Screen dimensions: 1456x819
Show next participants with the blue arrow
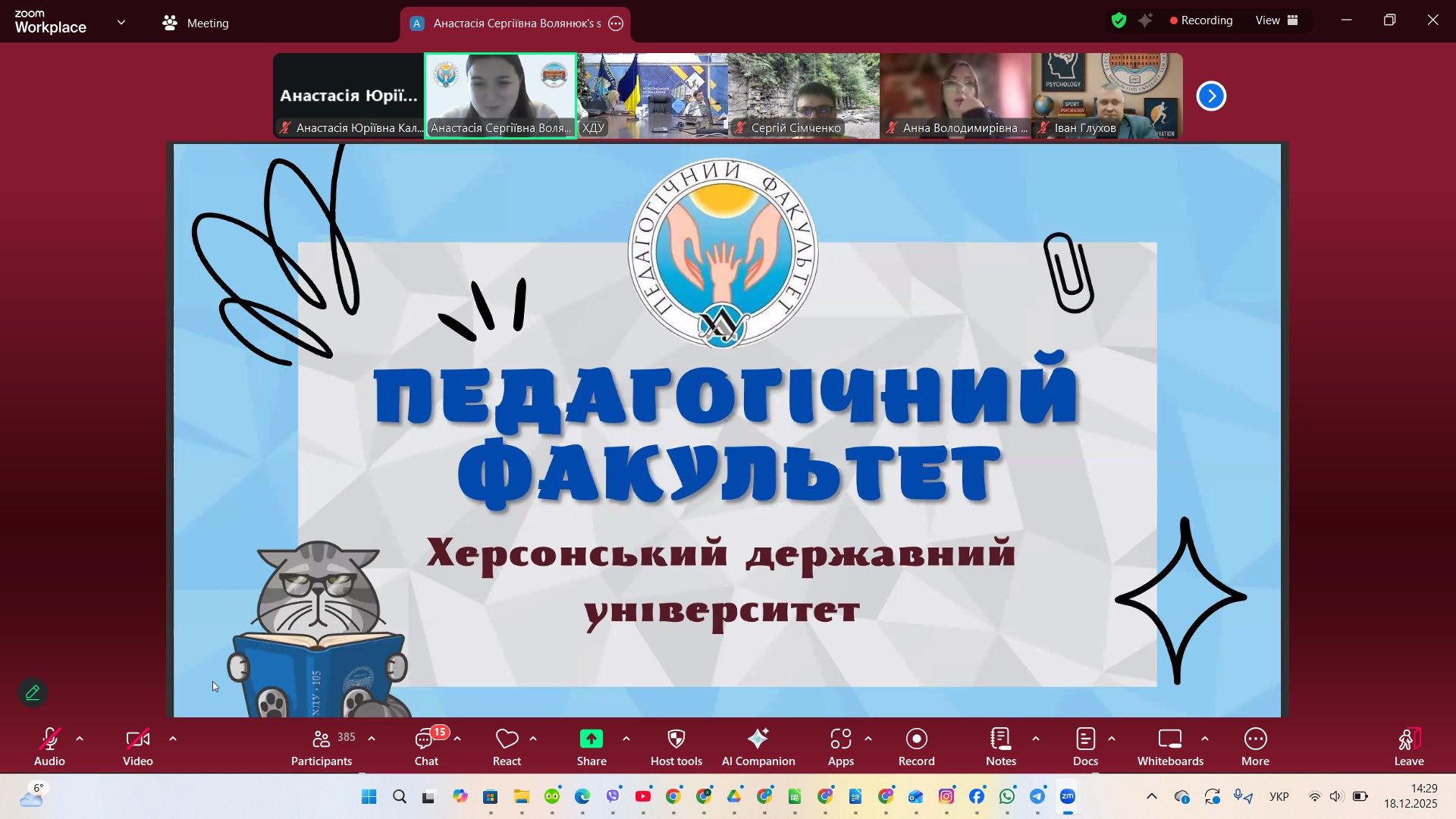coord(1211,96)
